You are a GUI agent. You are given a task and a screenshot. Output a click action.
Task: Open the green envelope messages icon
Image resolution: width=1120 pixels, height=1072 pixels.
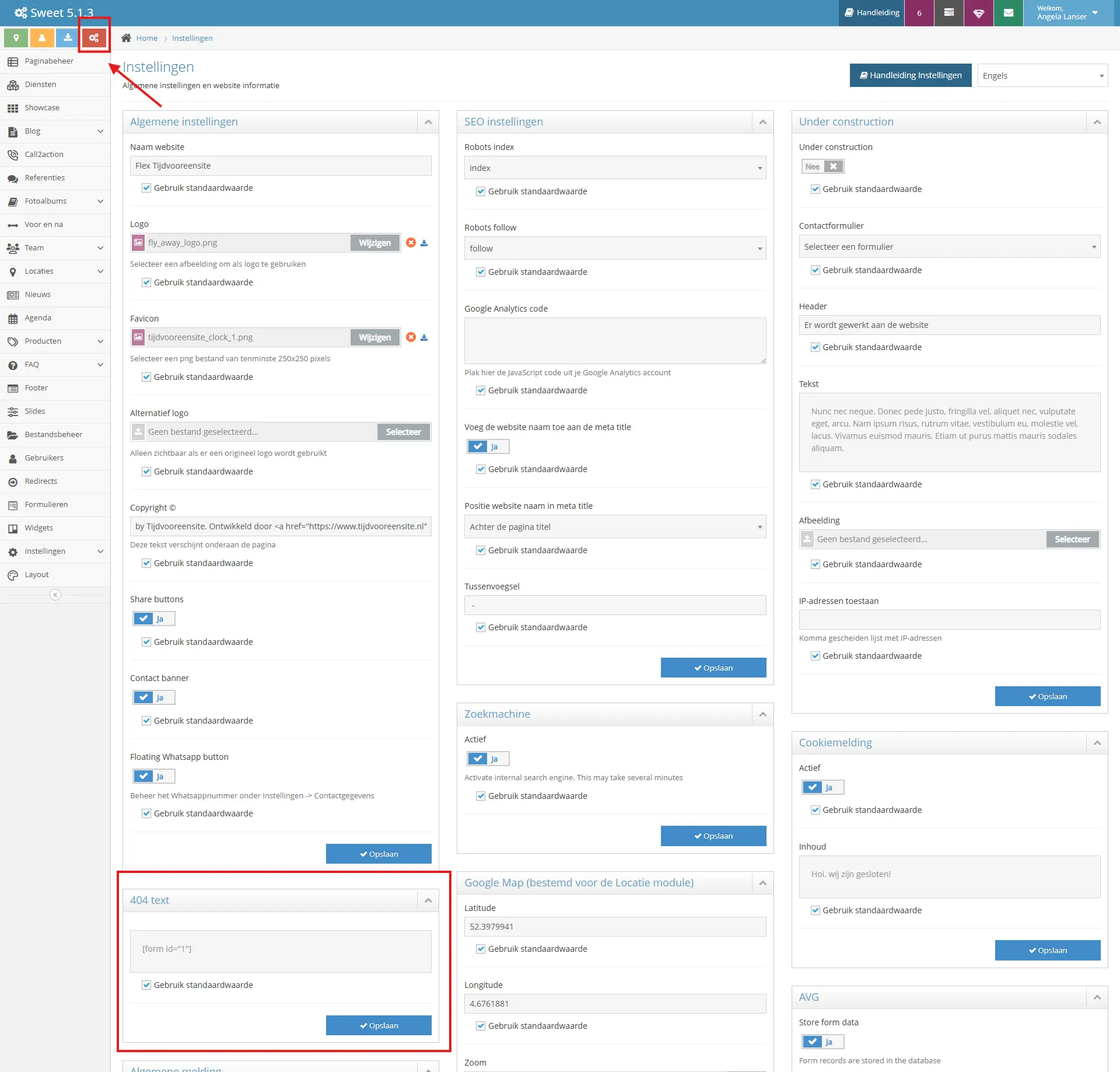coord(1009,13)
